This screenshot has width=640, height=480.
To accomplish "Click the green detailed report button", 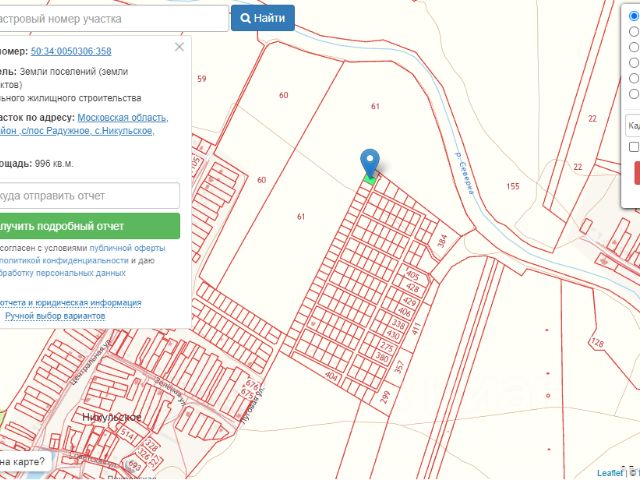I will coord(88,226).
